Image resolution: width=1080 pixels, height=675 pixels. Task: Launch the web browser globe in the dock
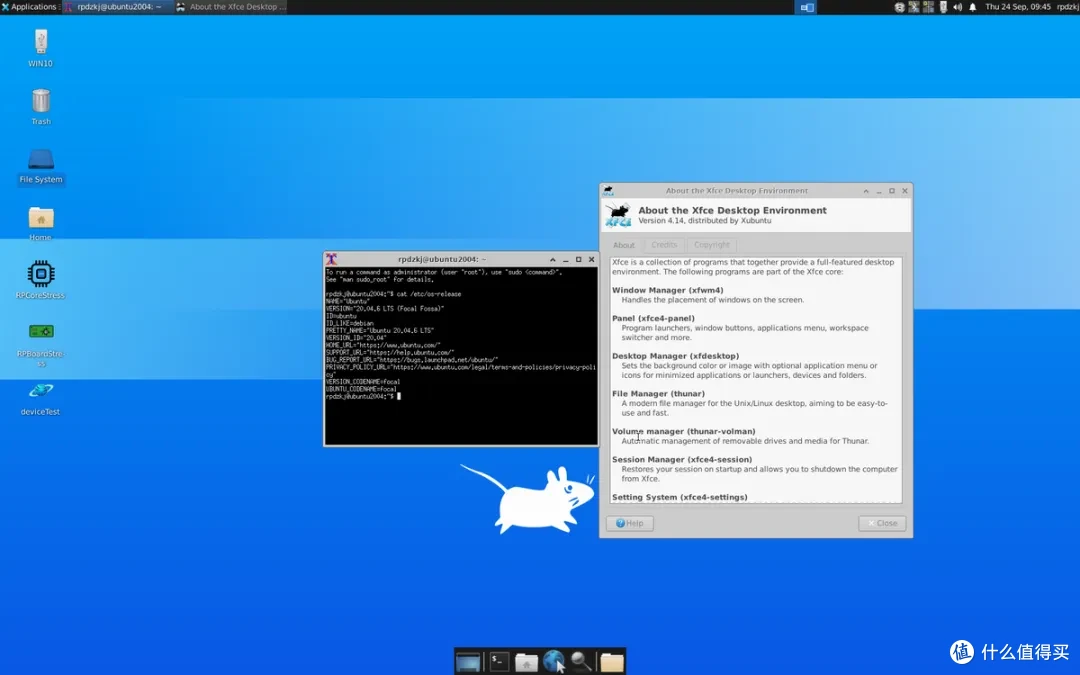click(553, 661)
